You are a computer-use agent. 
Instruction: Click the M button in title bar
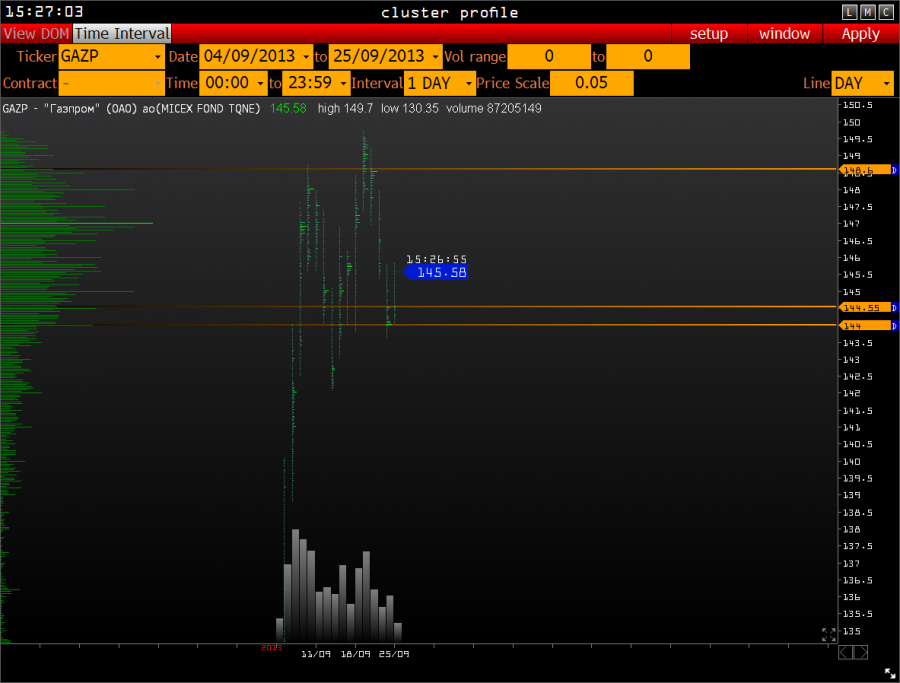coord(868,12)
